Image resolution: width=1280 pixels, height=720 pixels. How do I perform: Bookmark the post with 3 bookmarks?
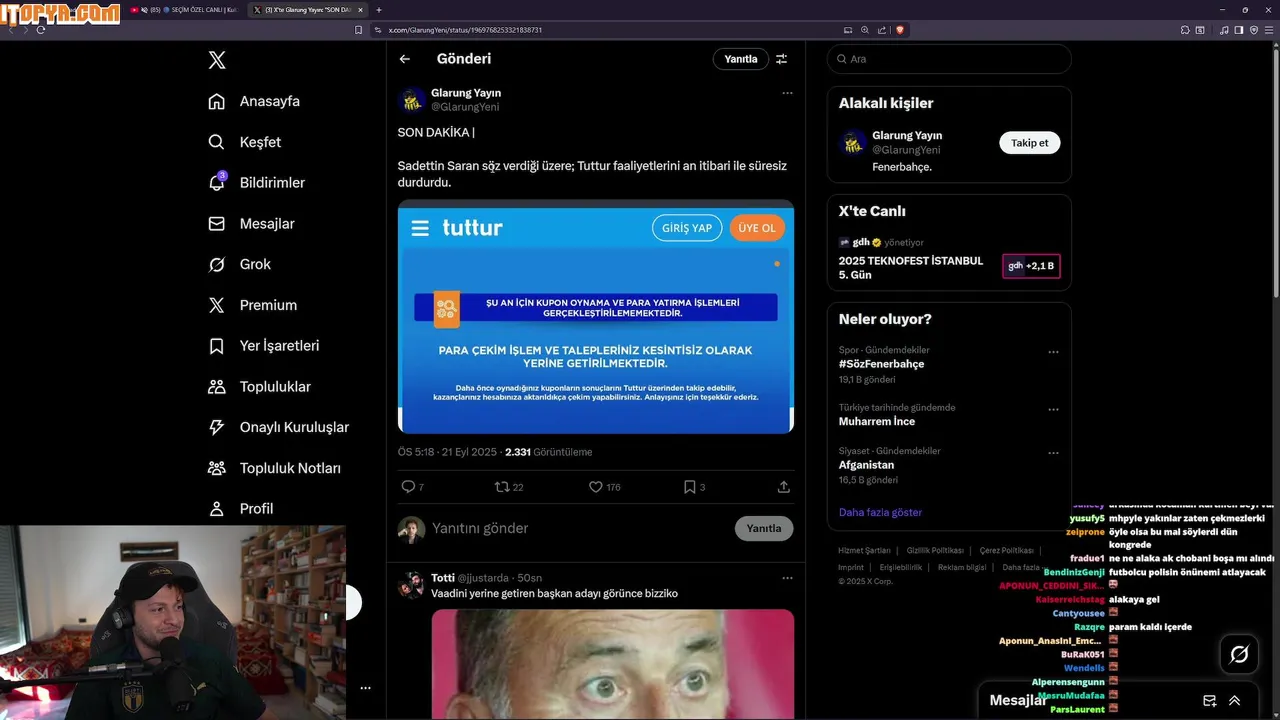pyautogui.click(x=694, y=487)
